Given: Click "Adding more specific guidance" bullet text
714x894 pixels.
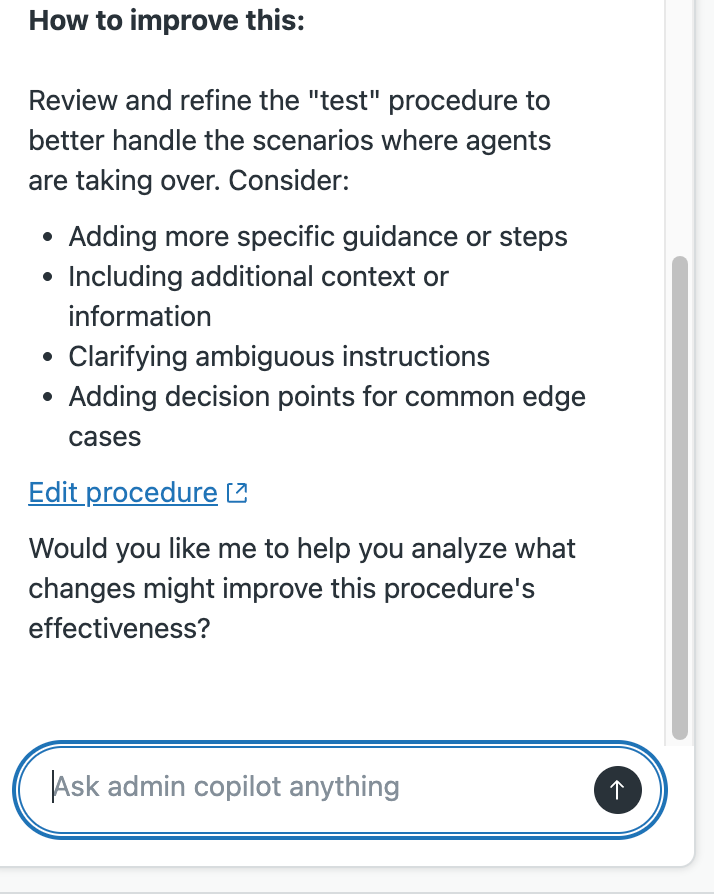Looking at the screenshot, I should [x=317, y=237].
